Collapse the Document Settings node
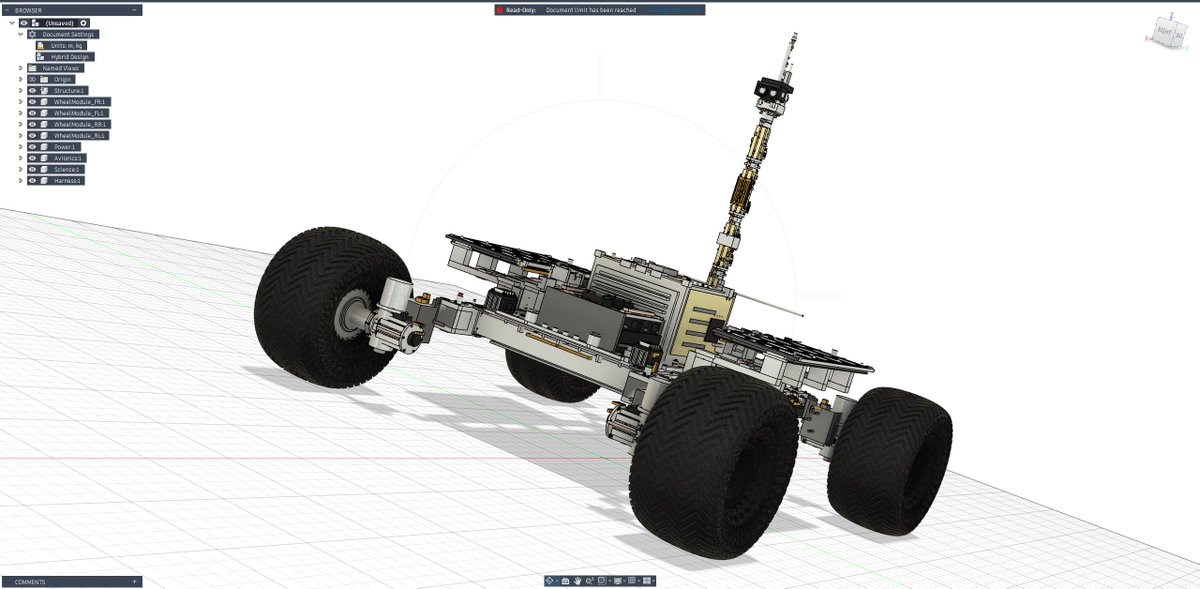This screenshot has height=589, width=1200. [21, 34]
